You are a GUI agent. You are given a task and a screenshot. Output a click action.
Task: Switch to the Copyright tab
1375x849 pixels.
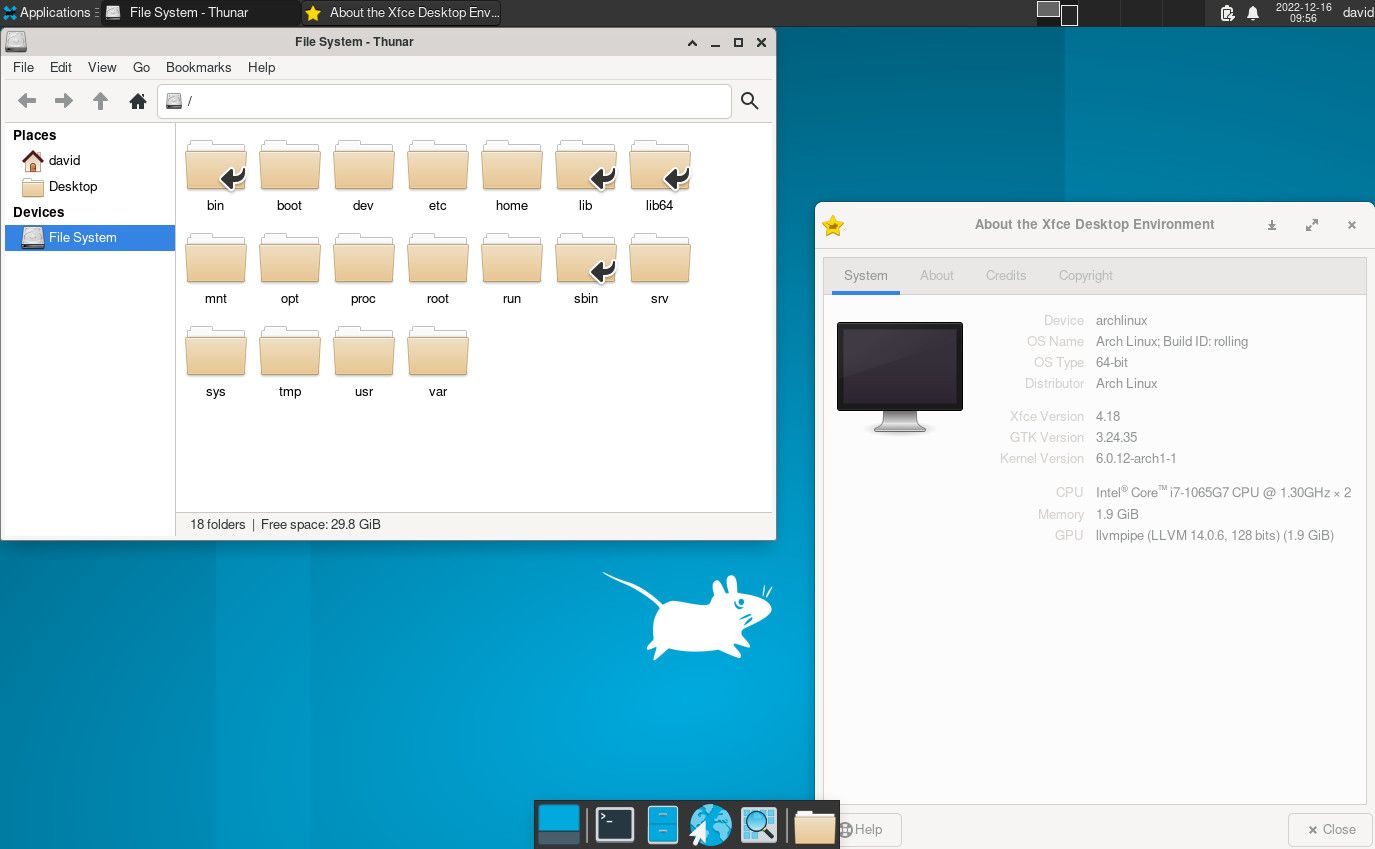coord(1085,276)
